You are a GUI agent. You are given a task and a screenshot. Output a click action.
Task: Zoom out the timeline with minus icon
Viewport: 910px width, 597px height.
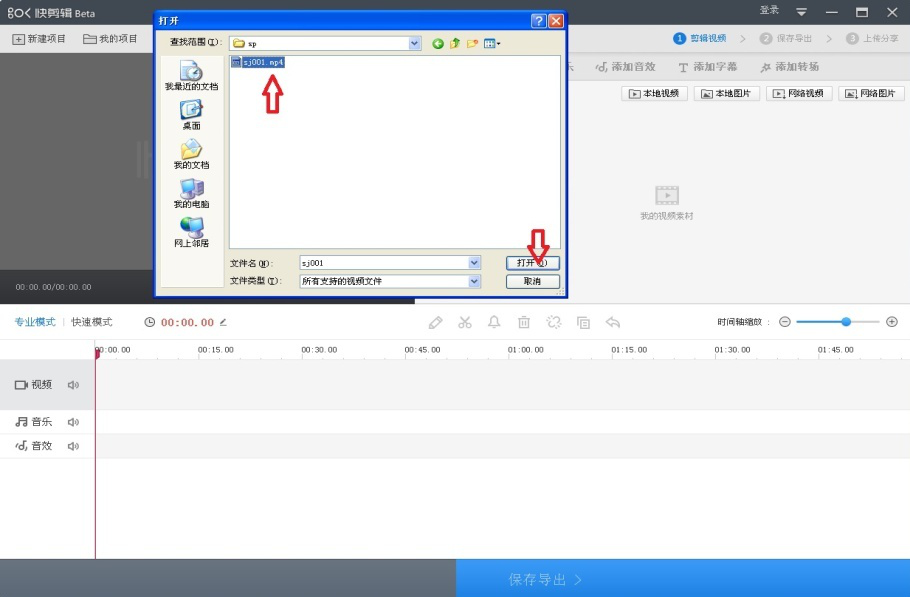(785, 322)
